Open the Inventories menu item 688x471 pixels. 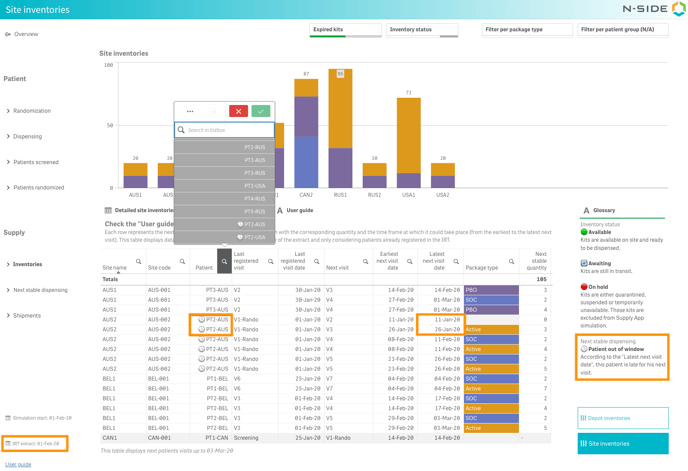coord(27,265)
